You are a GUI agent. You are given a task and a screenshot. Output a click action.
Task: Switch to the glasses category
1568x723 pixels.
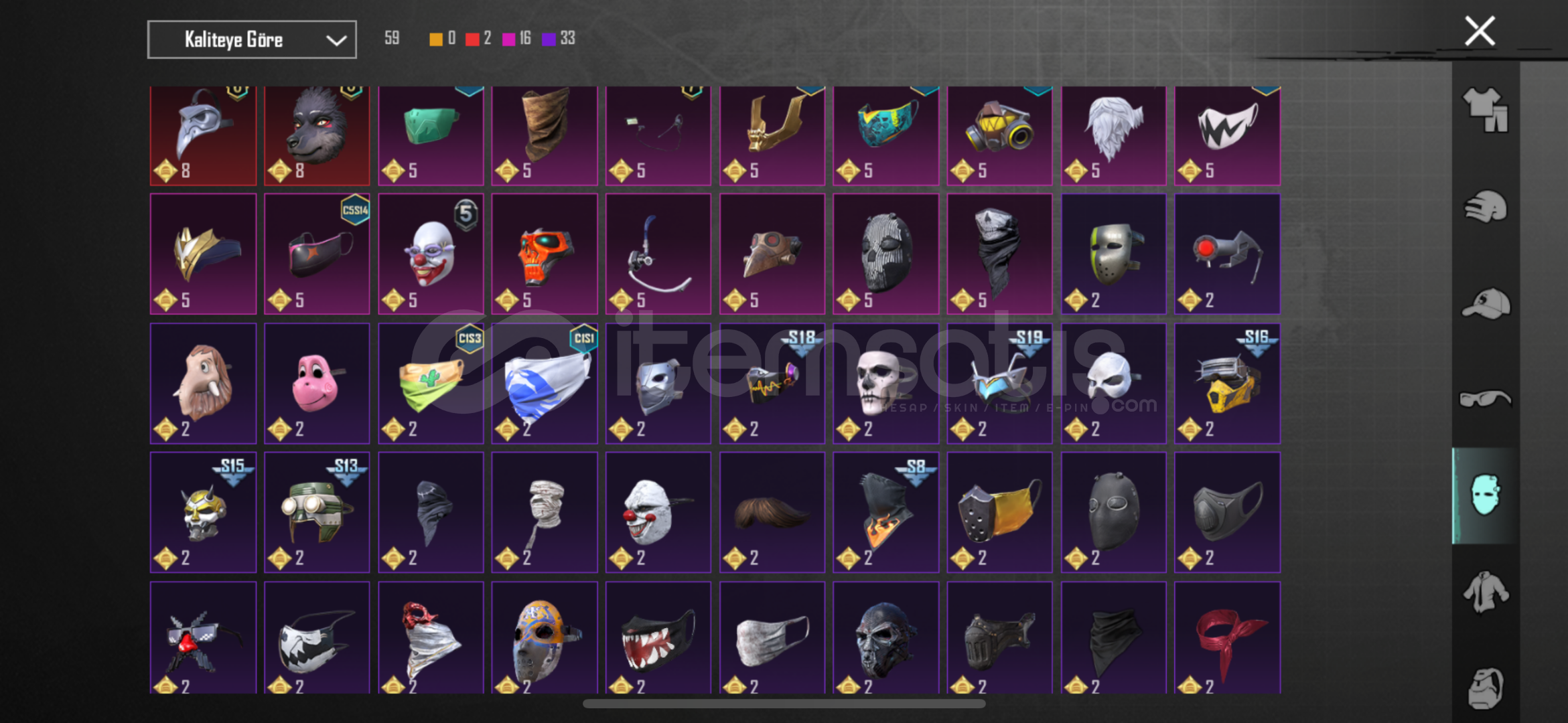point(1485,400)
